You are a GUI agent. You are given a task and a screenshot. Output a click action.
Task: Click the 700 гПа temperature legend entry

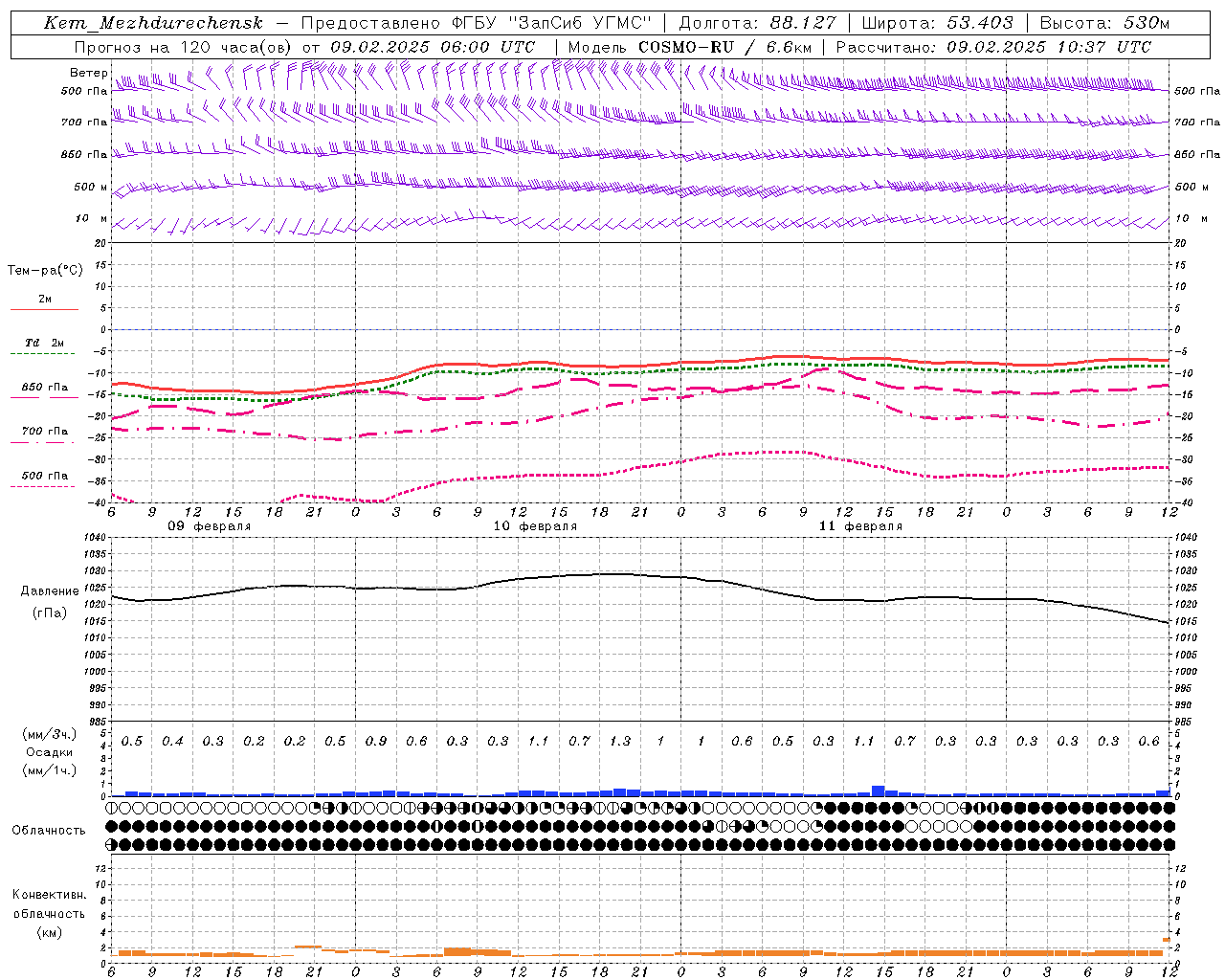[x=45, y=432]
